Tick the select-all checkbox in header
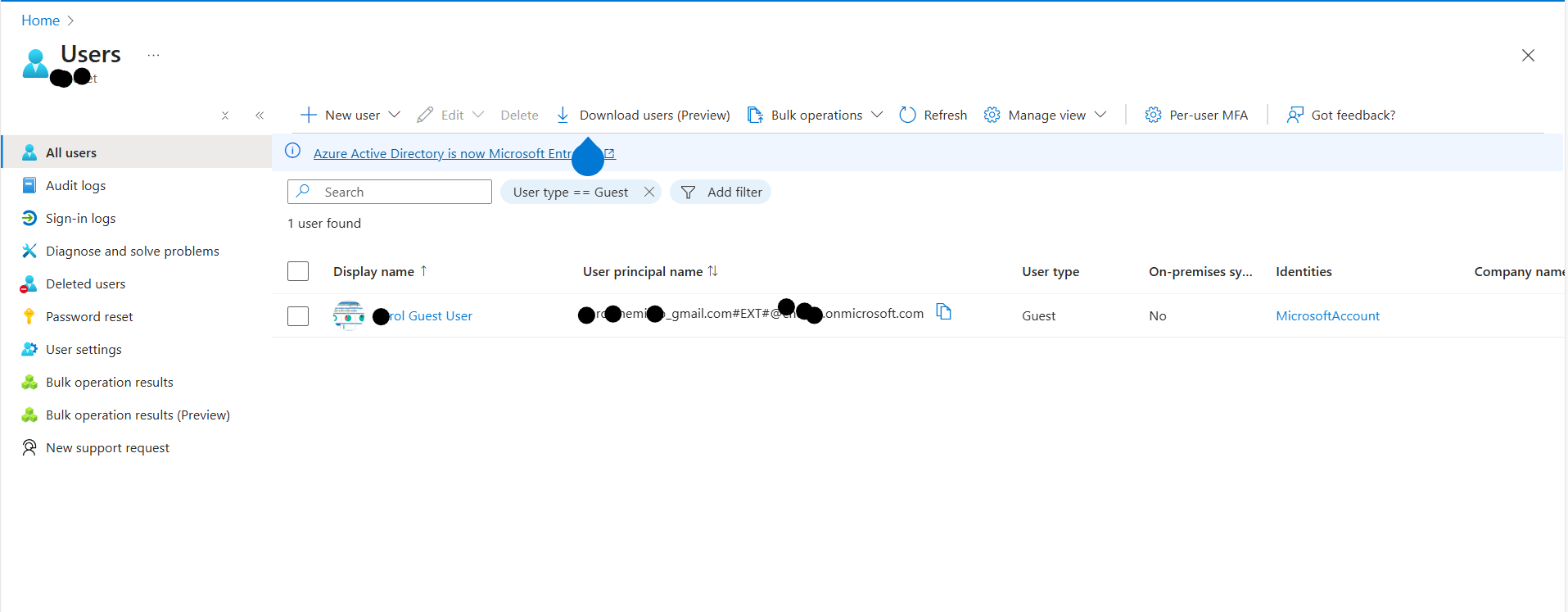The image size is (1568, 612). pos(298,271)
